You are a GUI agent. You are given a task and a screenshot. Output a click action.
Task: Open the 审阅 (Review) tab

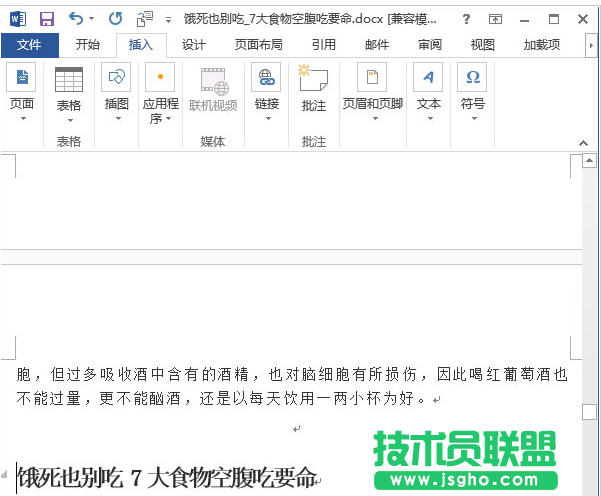click(429, 45)
